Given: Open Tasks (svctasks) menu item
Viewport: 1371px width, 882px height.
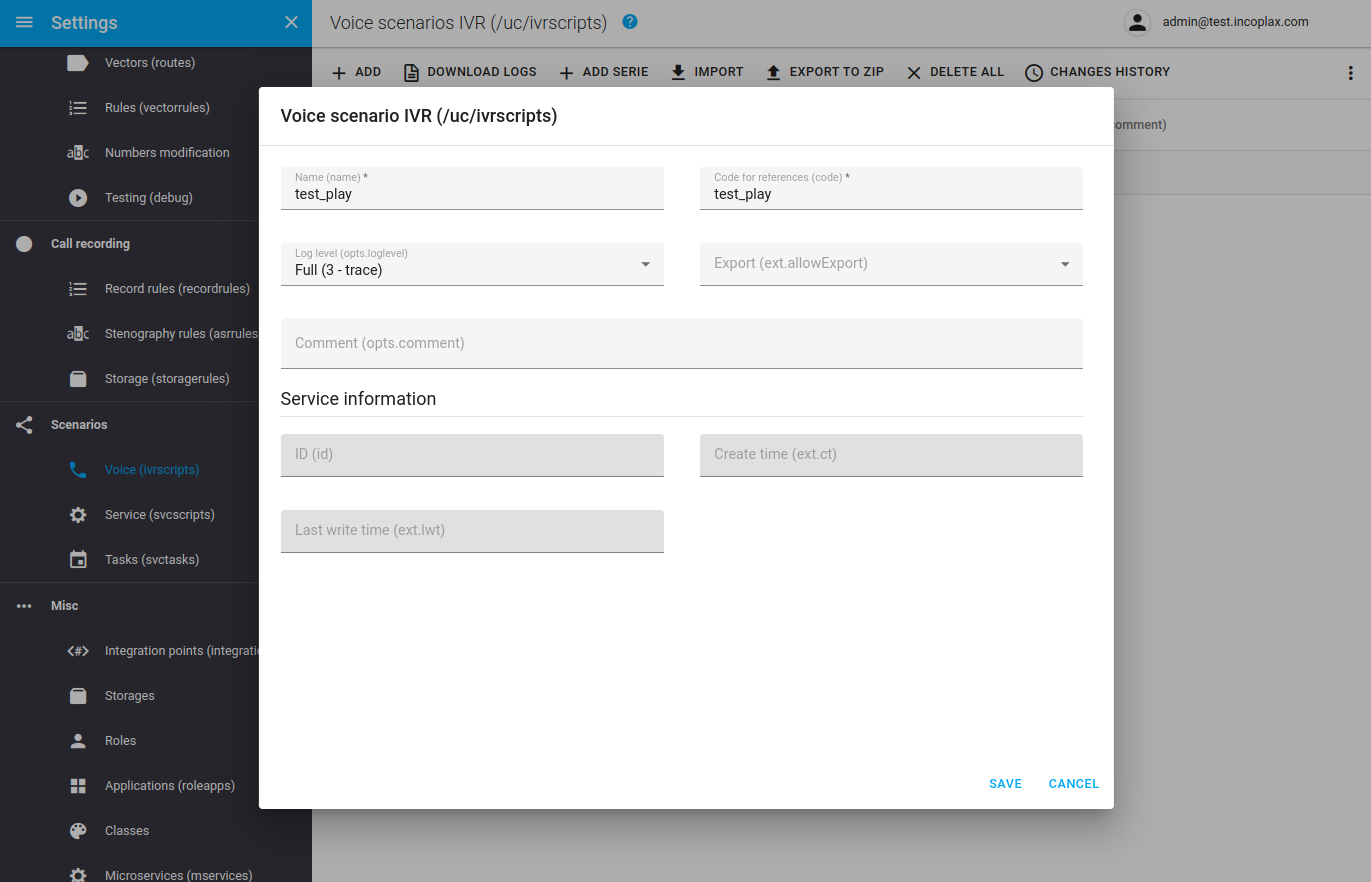Looking at the screenshot, I should (152, 560).
